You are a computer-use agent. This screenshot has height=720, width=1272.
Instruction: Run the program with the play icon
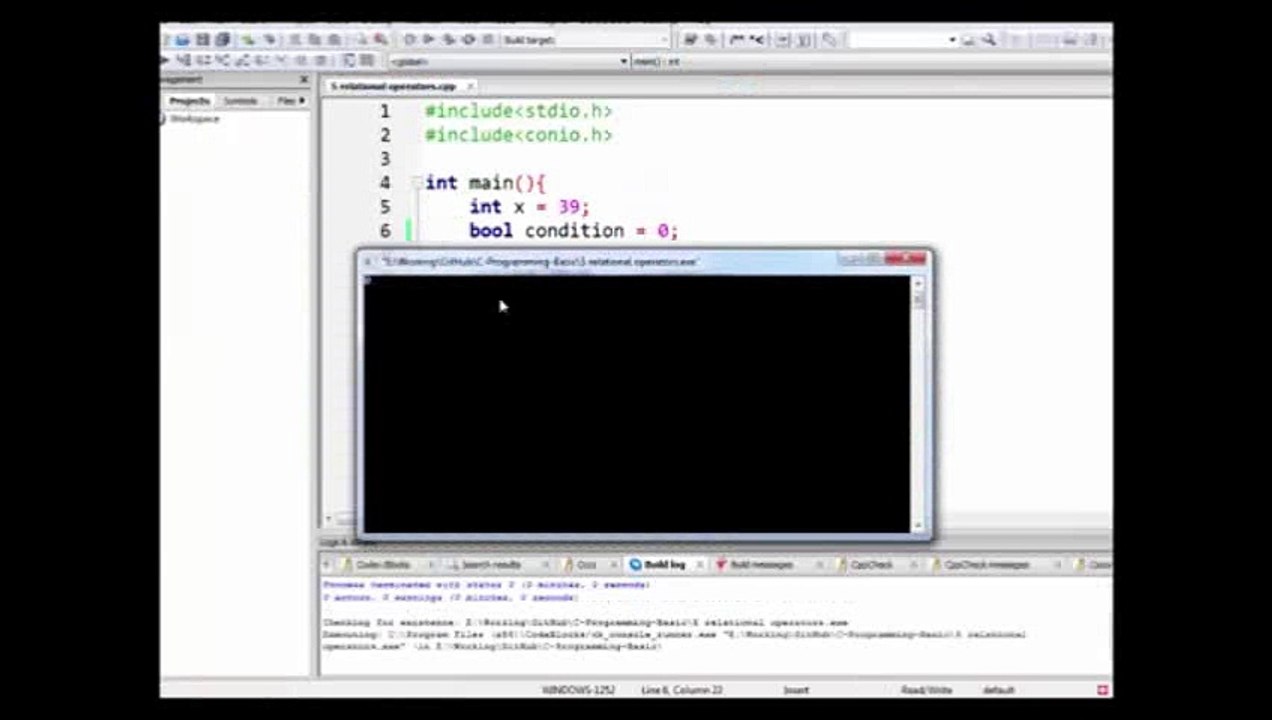tap(428, 40)
